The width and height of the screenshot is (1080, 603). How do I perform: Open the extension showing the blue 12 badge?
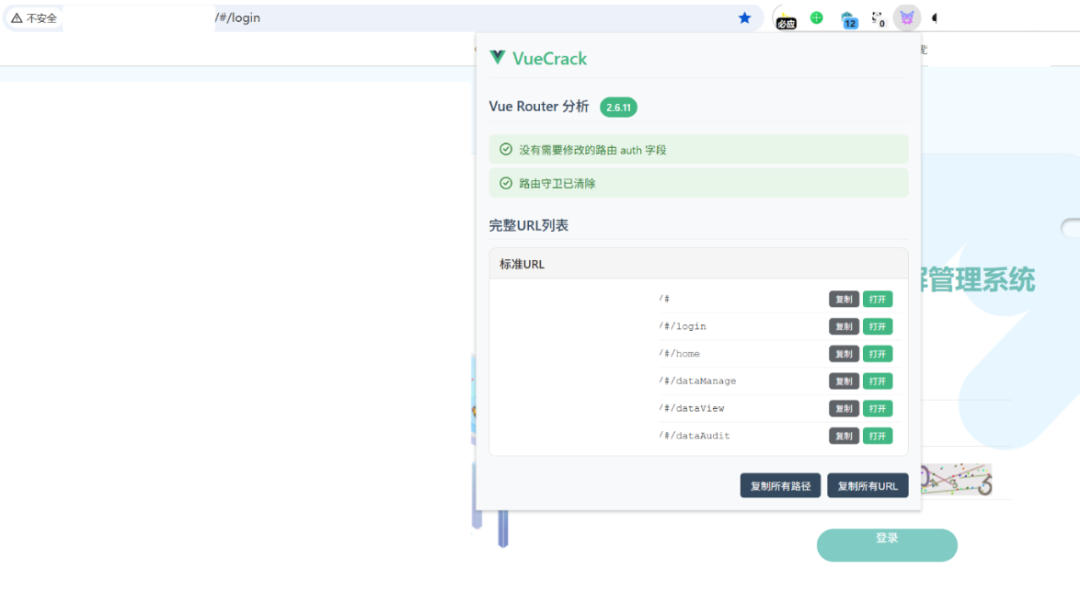(x=849, y=17)
